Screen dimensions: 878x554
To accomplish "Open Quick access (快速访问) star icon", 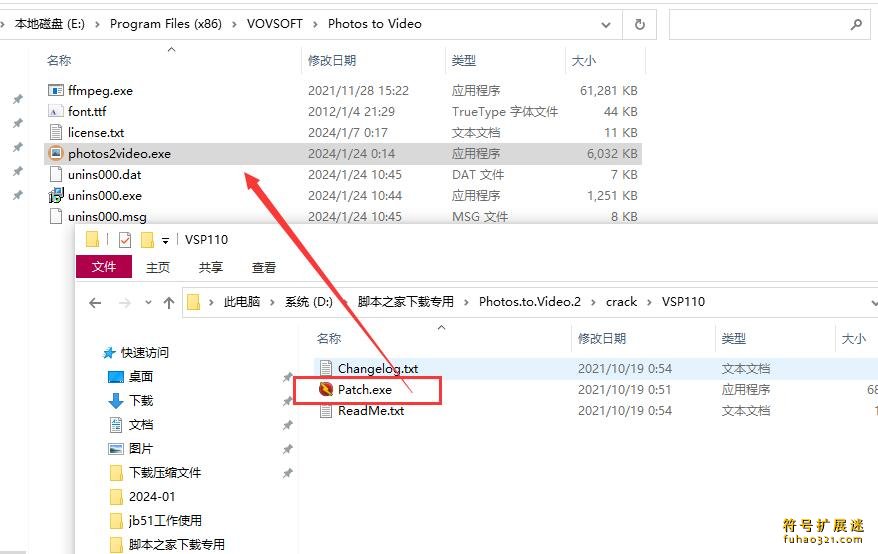I will point(109,353).
